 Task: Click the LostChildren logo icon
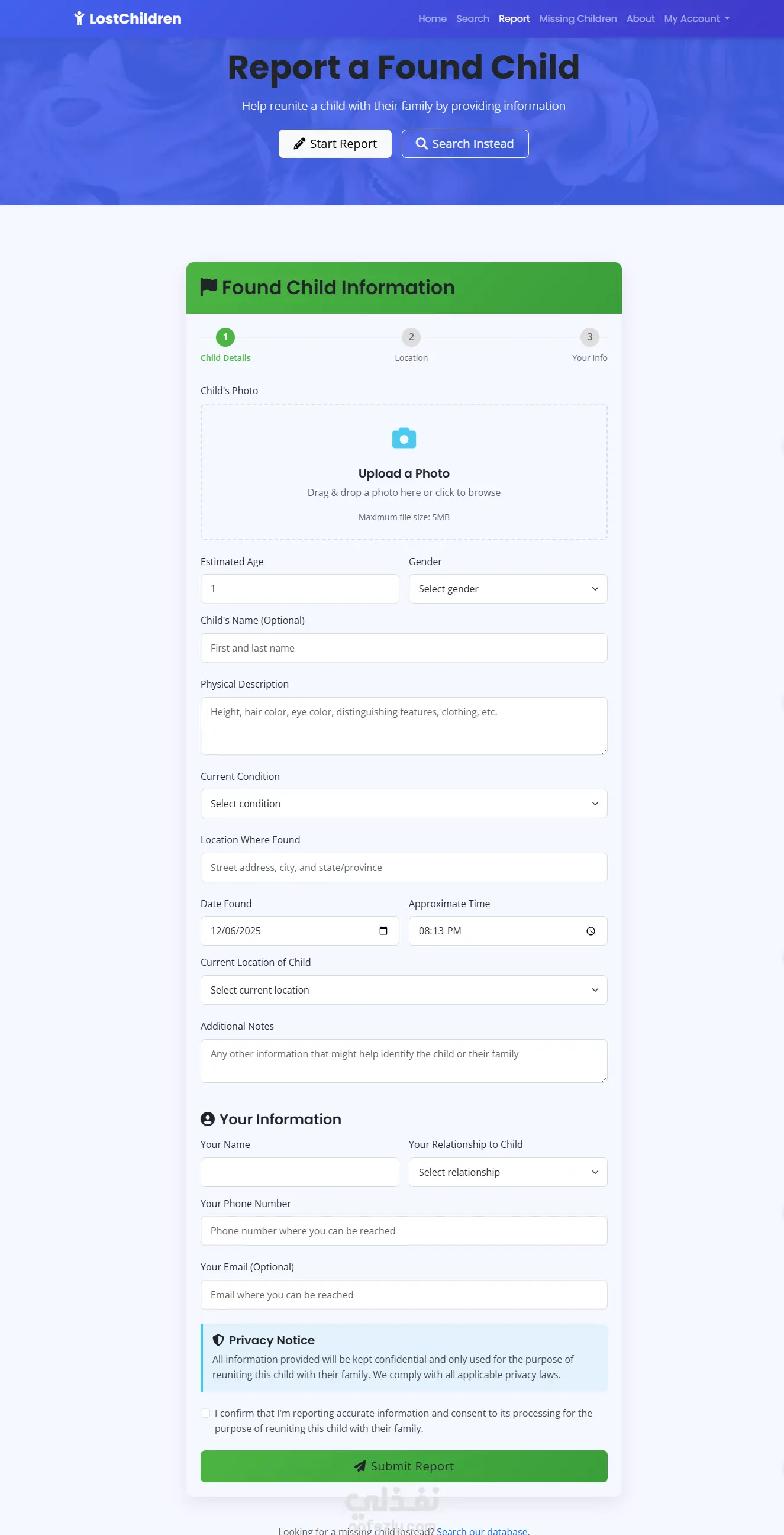(x=79, y=18)
